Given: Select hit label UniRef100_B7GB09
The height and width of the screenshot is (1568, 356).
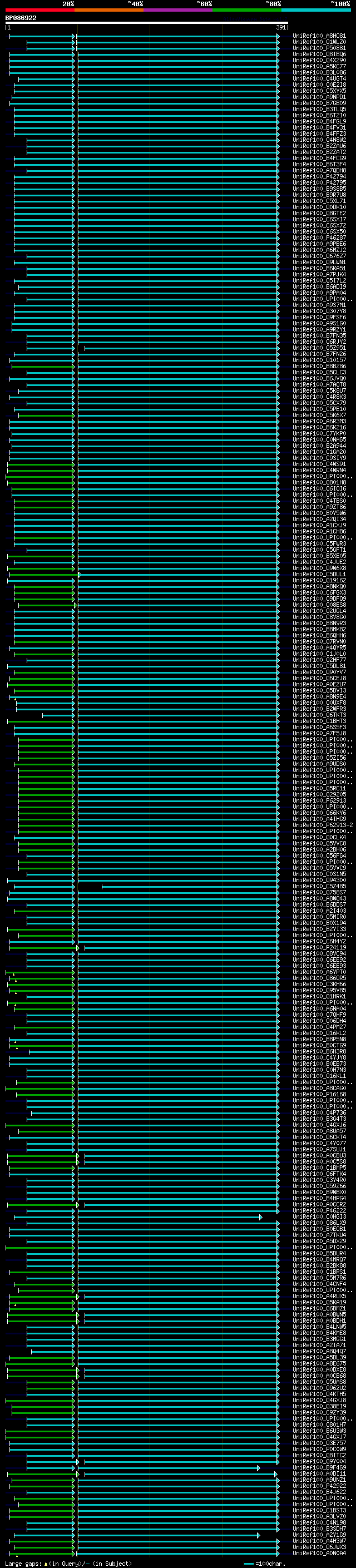Looking at the screenshot, I should 319,103.
